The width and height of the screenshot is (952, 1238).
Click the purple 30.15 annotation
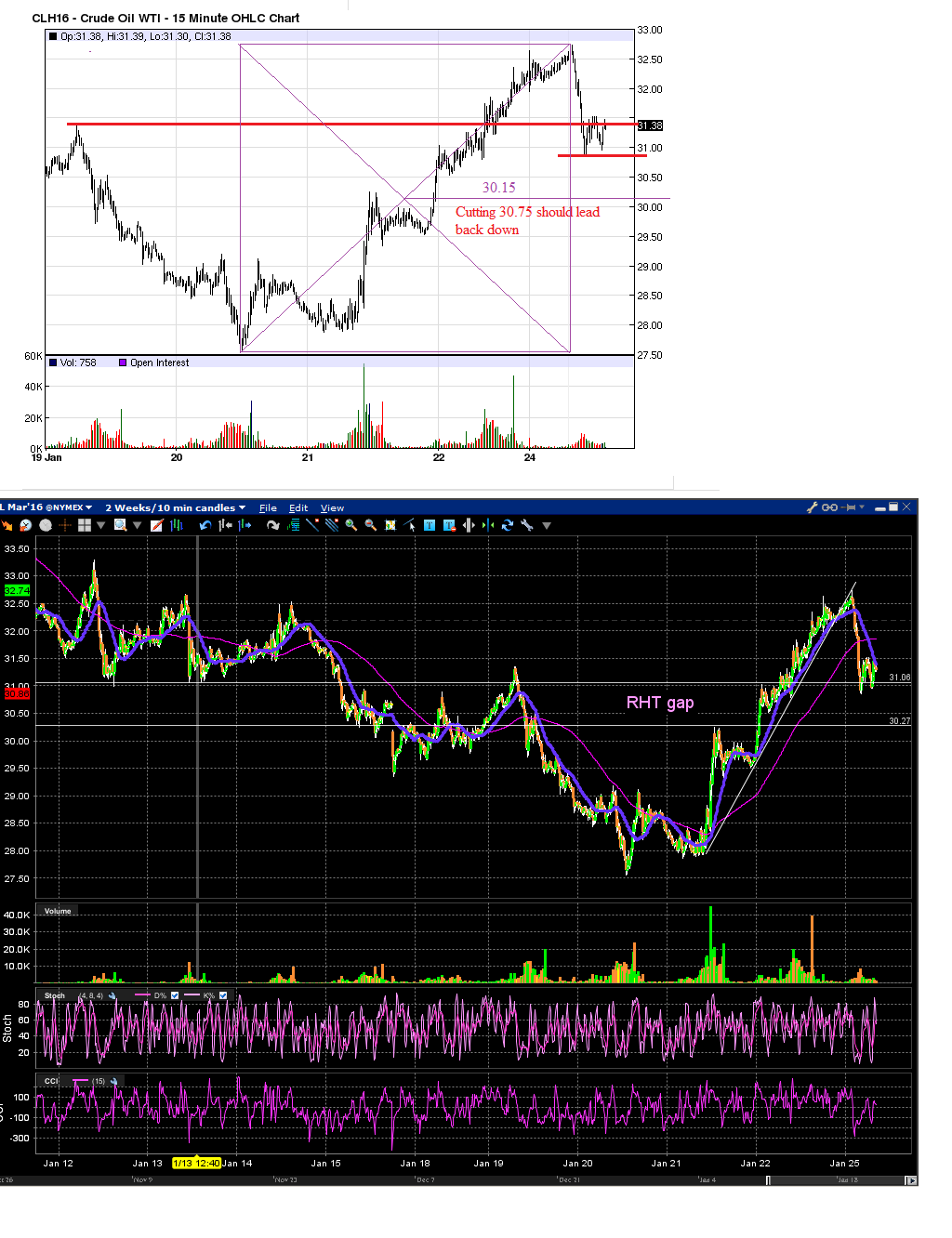pos(498,188)
